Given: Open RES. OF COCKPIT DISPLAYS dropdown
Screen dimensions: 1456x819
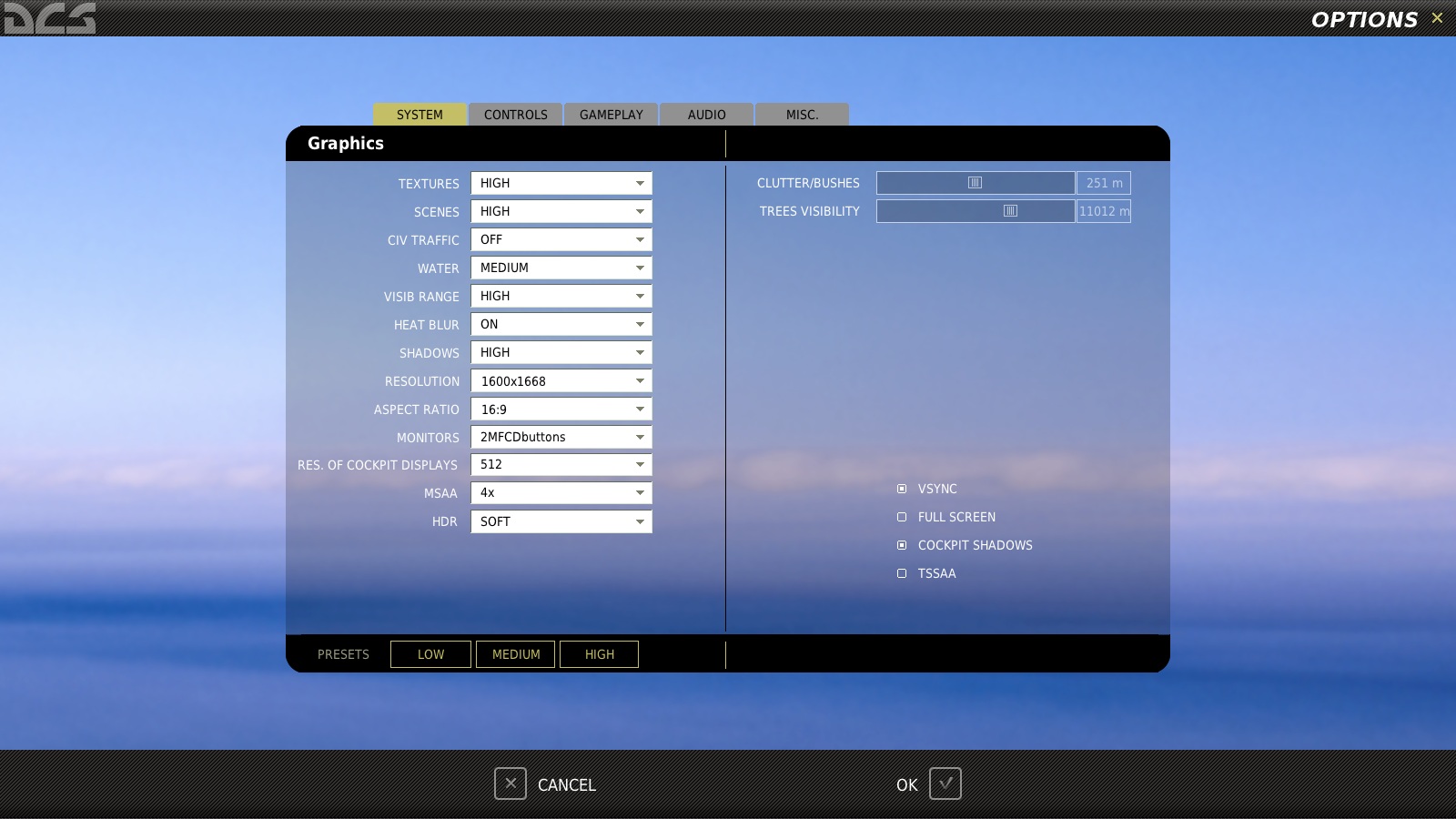Looking at the screenshot, I should click(561, 464).
